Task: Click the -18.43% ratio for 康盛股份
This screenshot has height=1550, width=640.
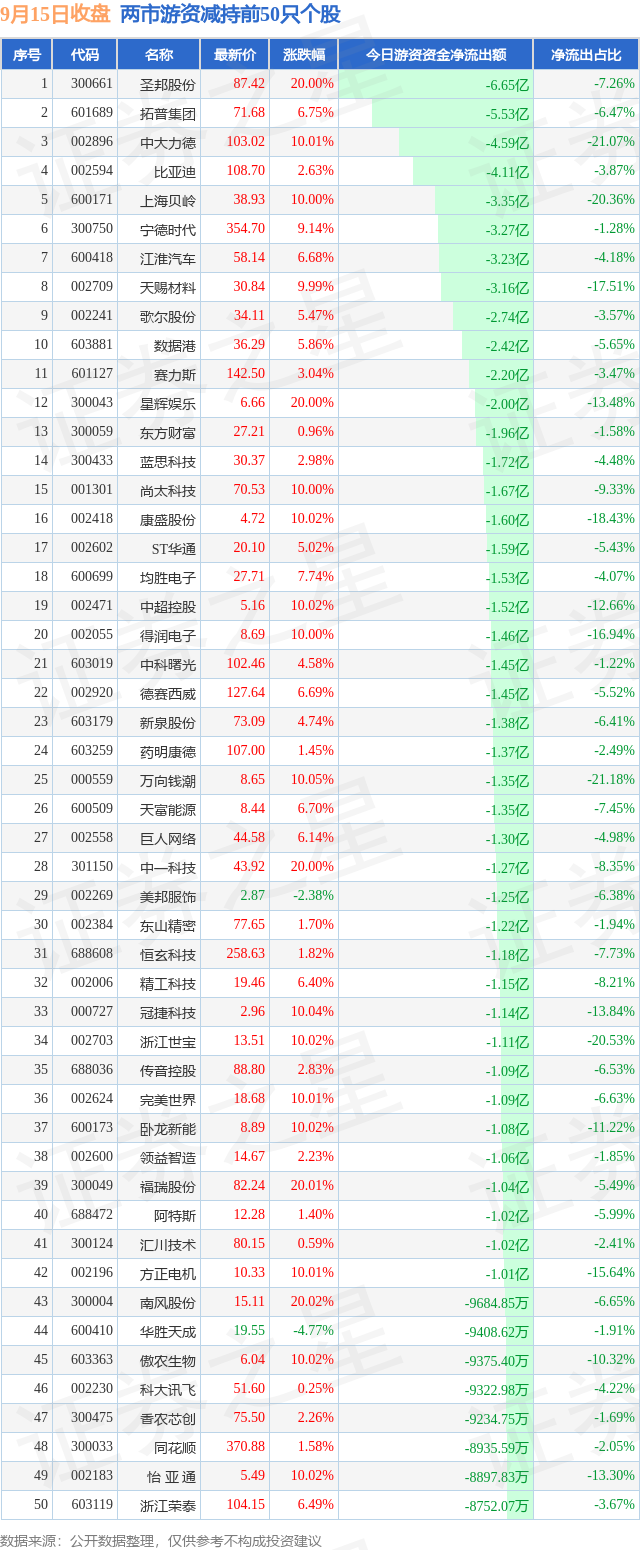Action: pyautogui.click(x=613, y=519)
